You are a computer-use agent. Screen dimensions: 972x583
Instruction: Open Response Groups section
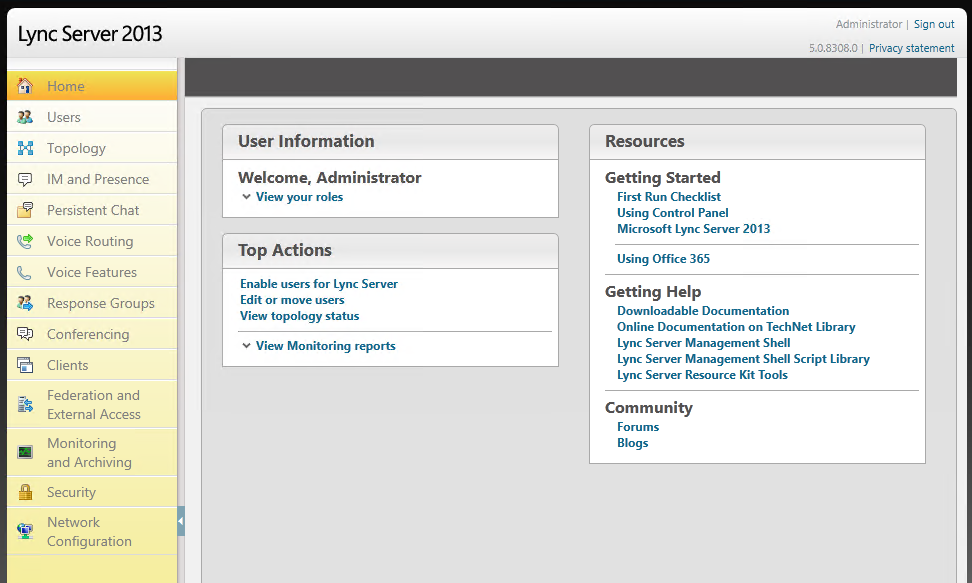click(92, 303)
